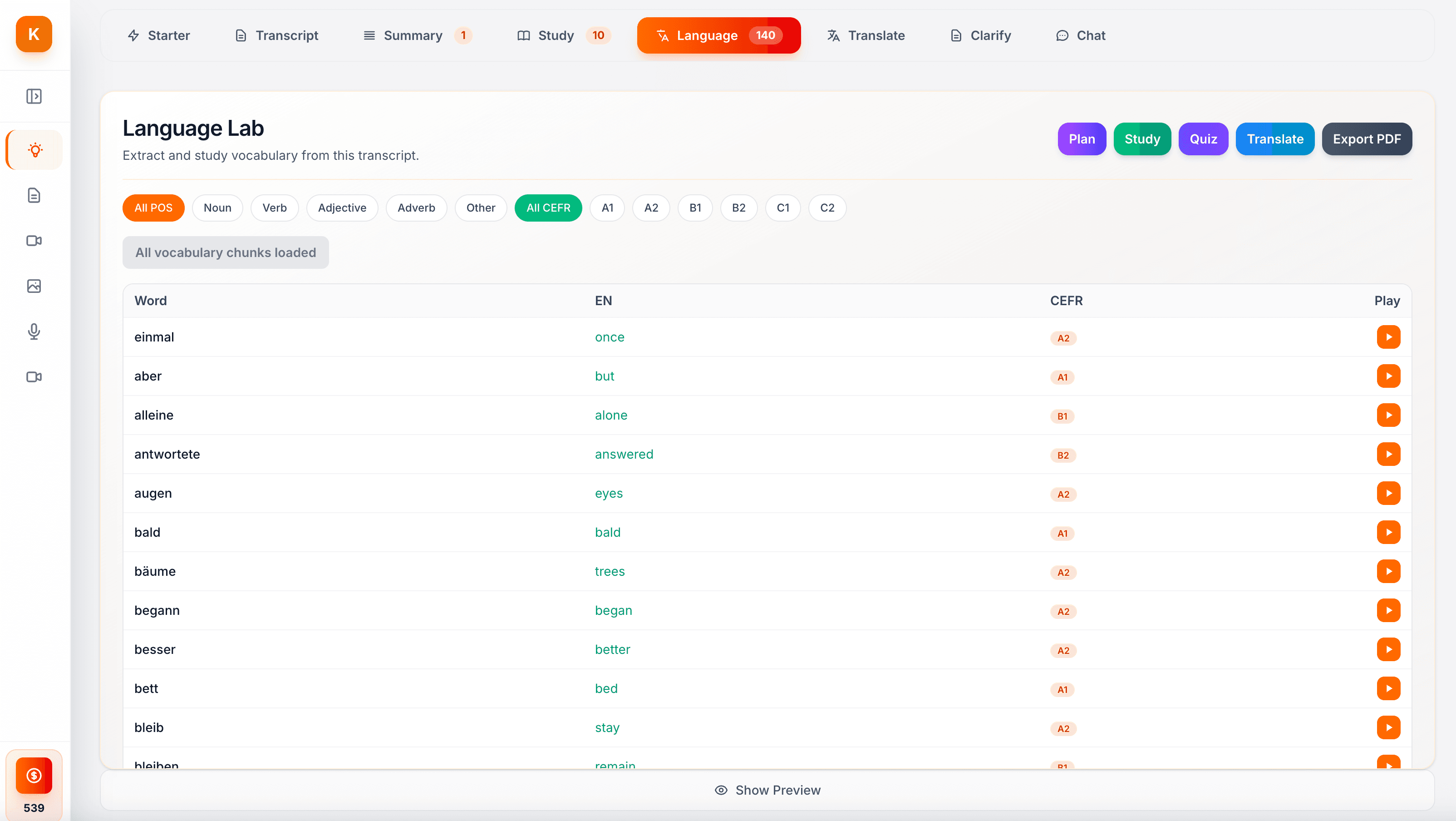
Task: Click the bottom video camera icon in sidebar
Action: (x=33, y=376)
